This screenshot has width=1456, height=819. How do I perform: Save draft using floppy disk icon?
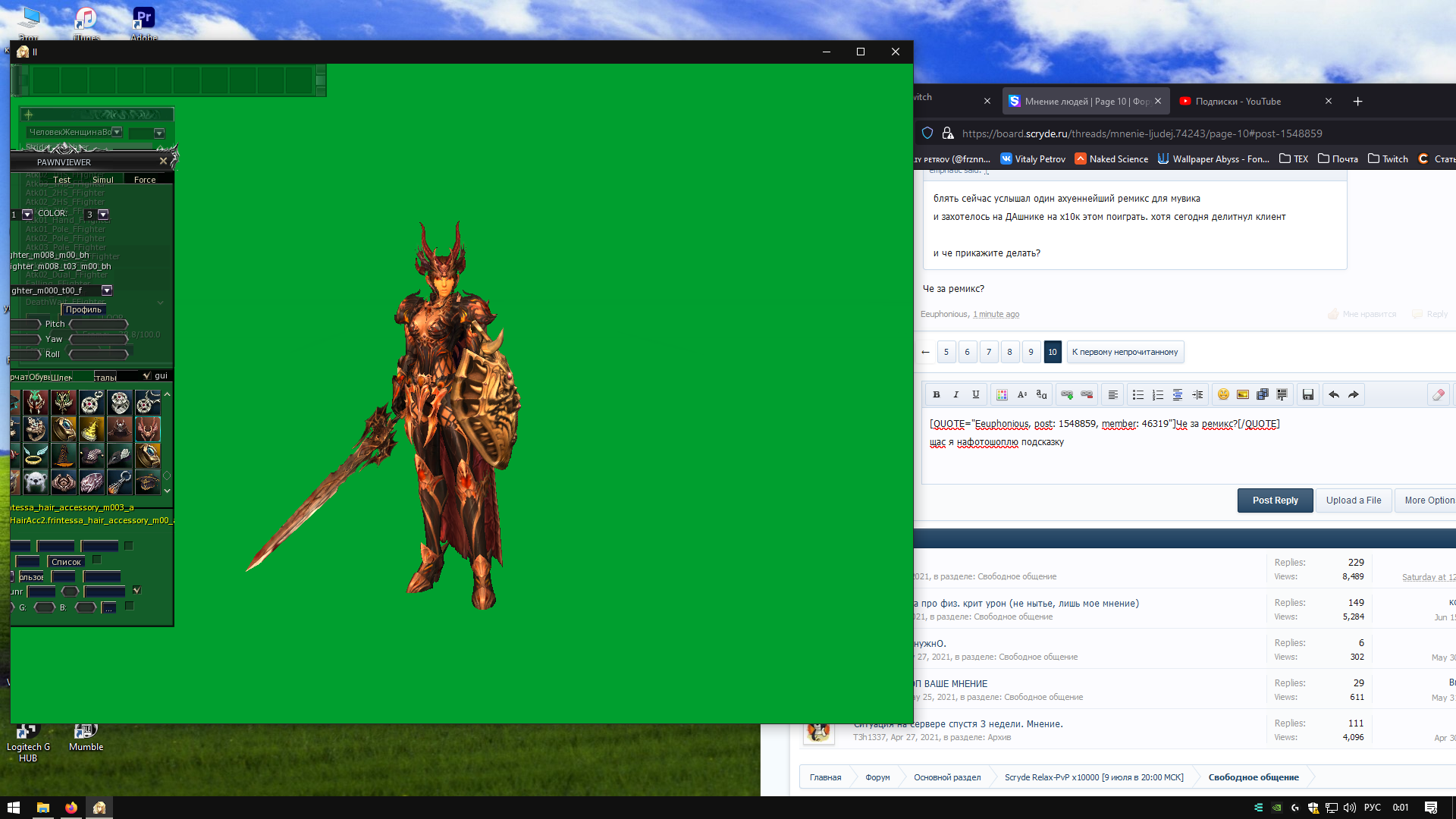coord(1308,394)
